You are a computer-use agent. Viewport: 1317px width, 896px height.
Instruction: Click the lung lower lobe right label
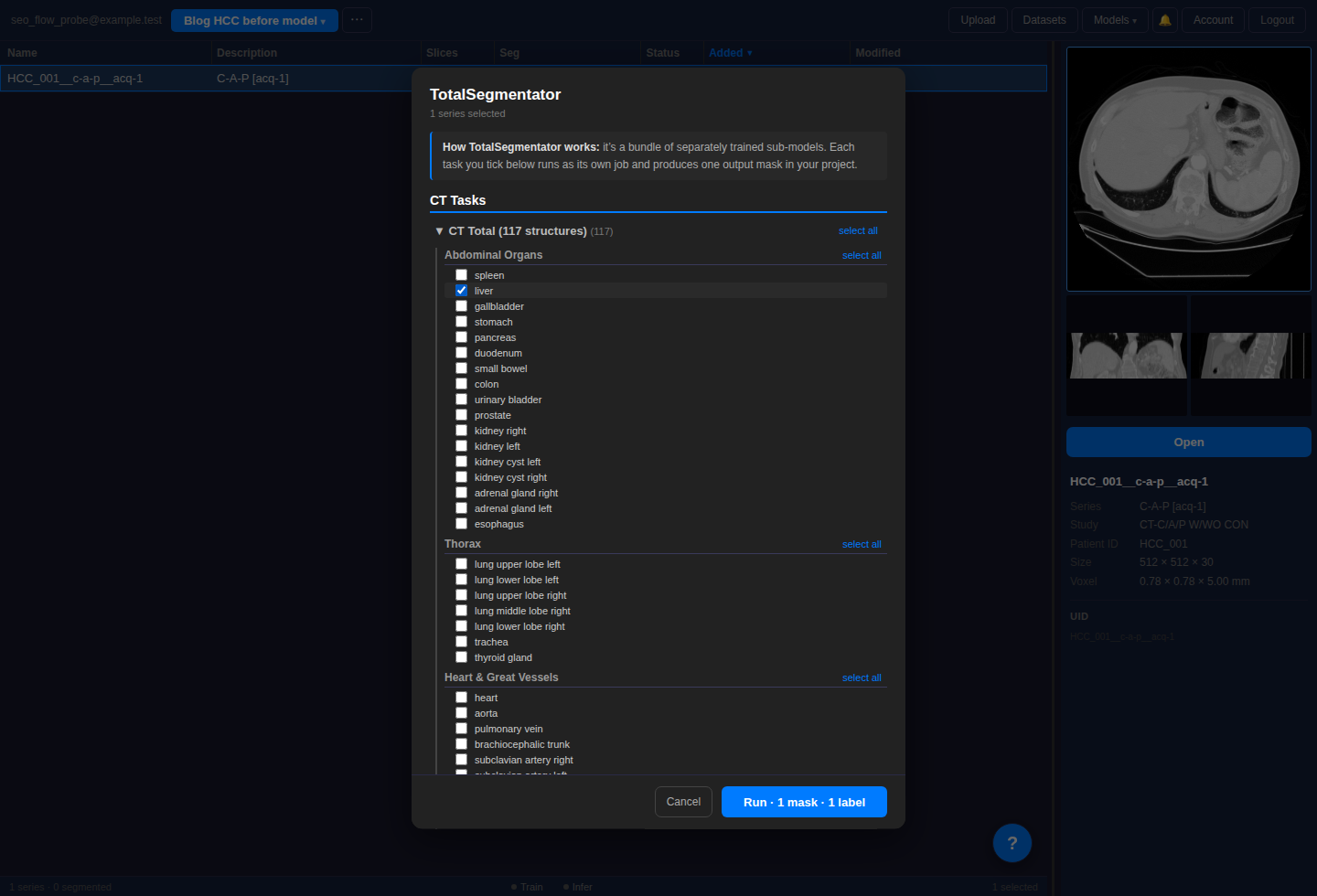click(x=519, y=626)
